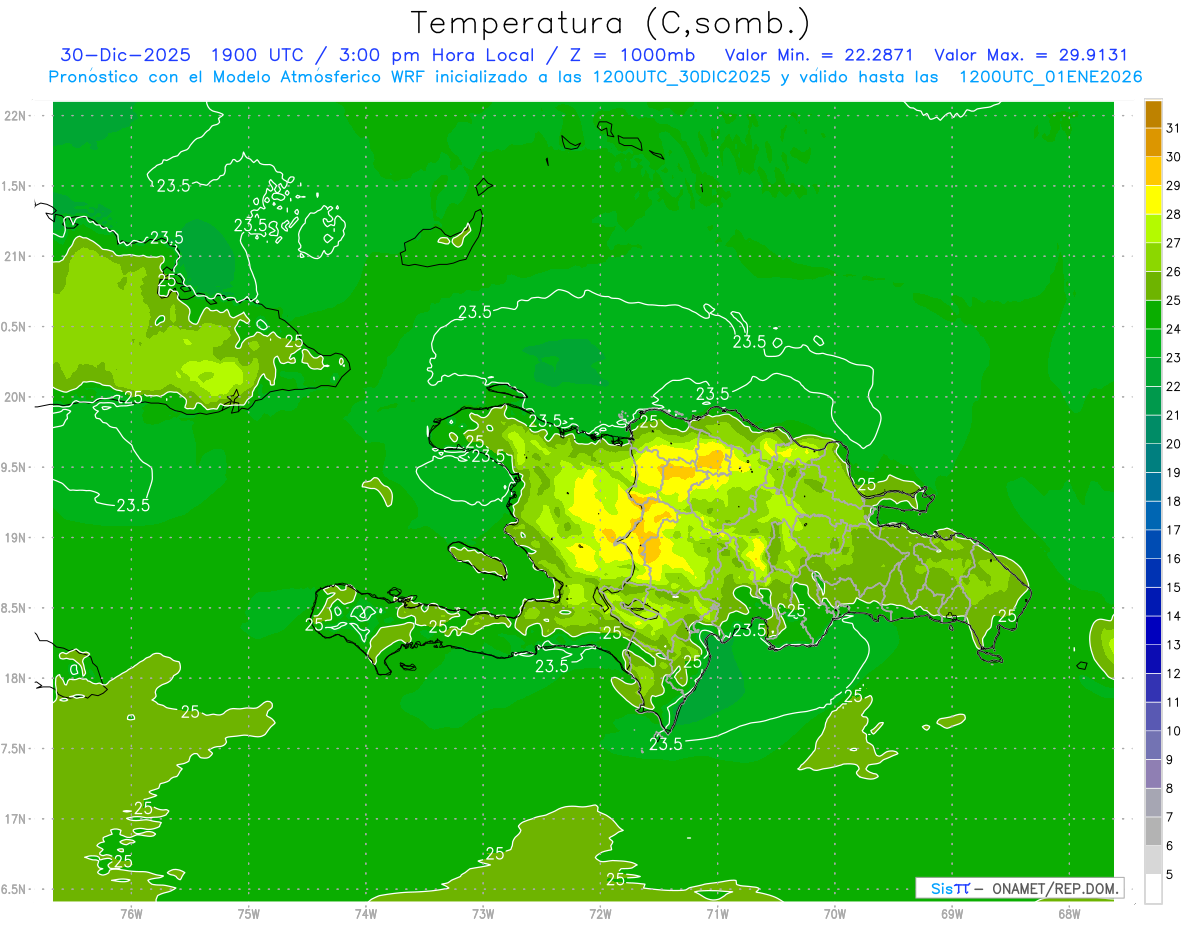This screenshot has height=927, width=1200.
Task: Pick the green swatch between 24 and 25
Action: click(1153, 314)
